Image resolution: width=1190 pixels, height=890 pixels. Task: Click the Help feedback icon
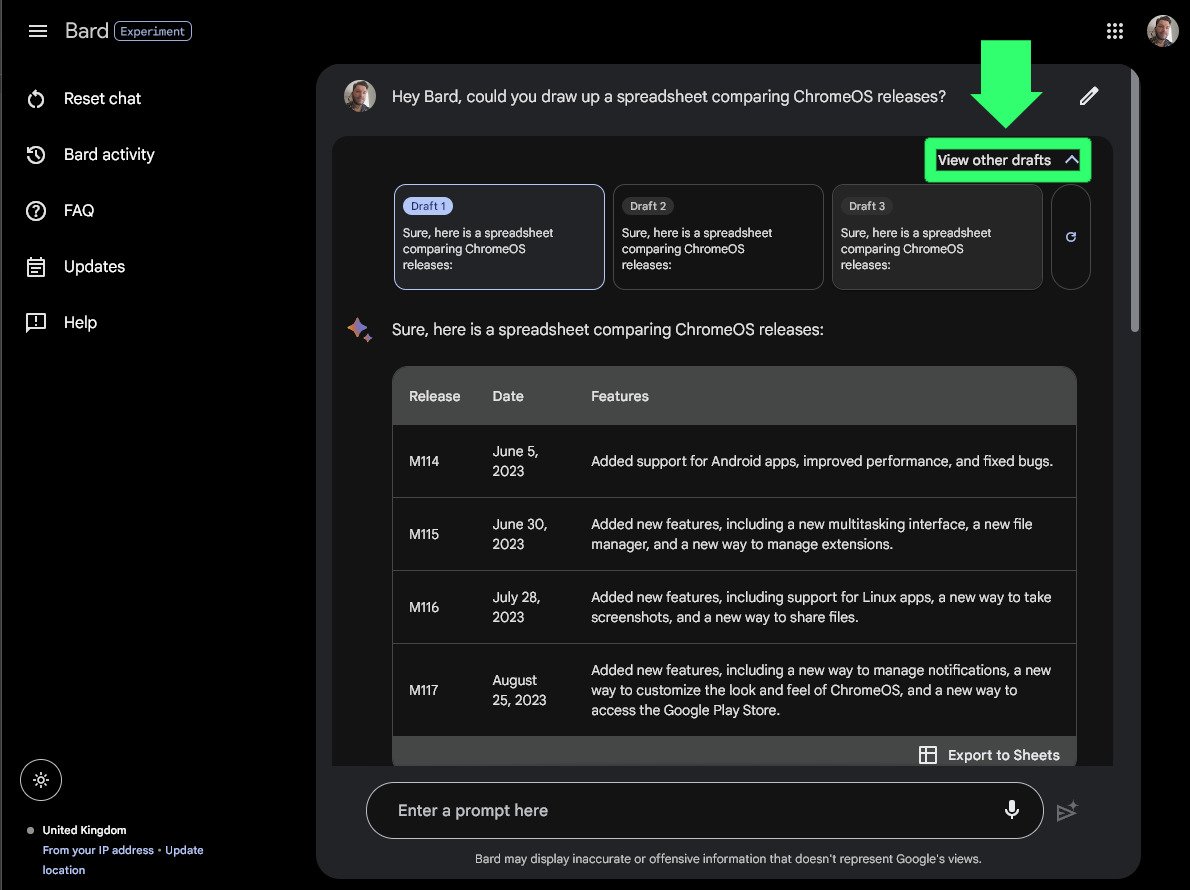(36, 323)
